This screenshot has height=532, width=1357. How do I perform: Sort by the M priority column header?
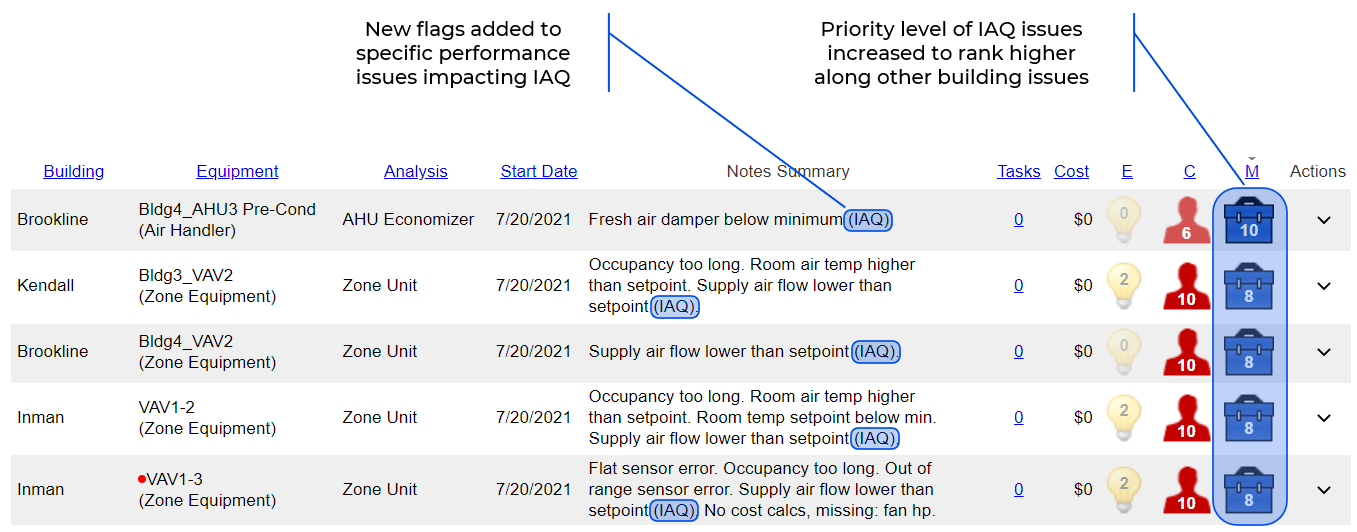[x=1252, y=171]
